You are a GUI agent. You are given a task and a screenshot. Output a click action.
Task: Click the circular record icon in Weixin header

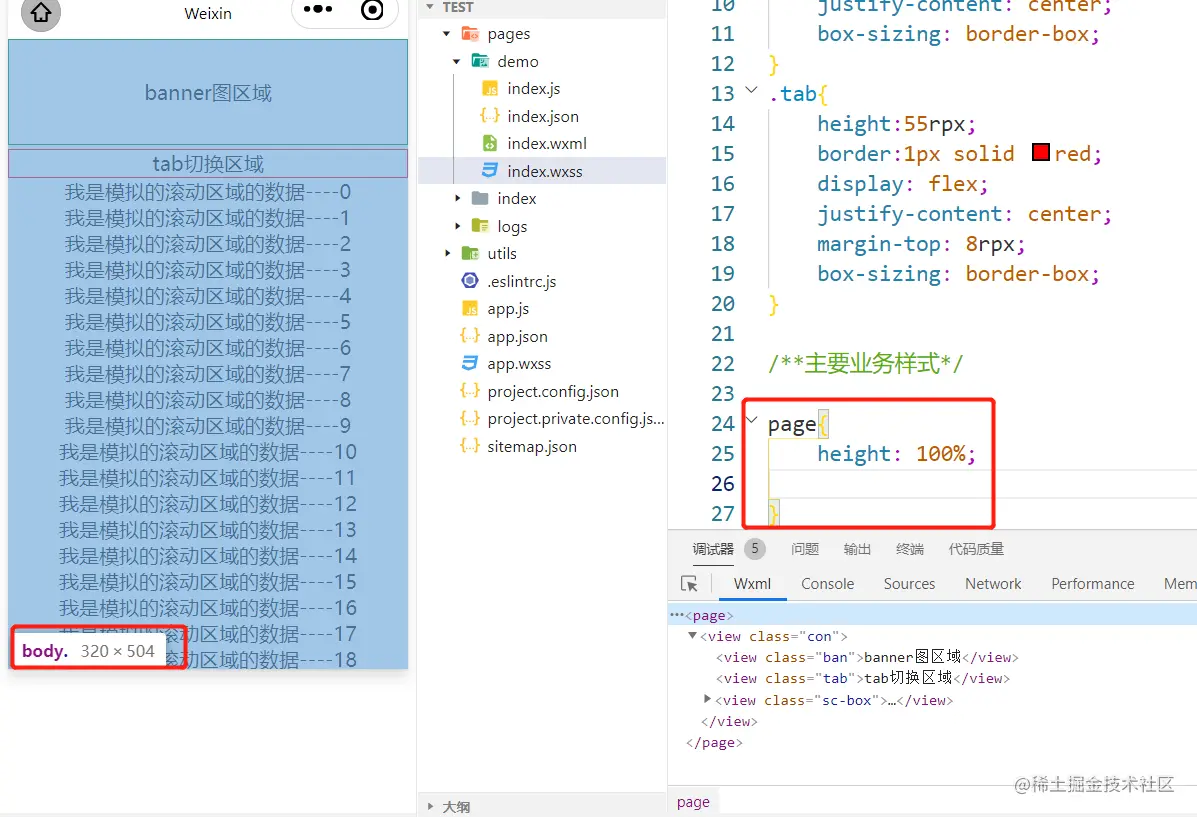click(x=372, y=10)
